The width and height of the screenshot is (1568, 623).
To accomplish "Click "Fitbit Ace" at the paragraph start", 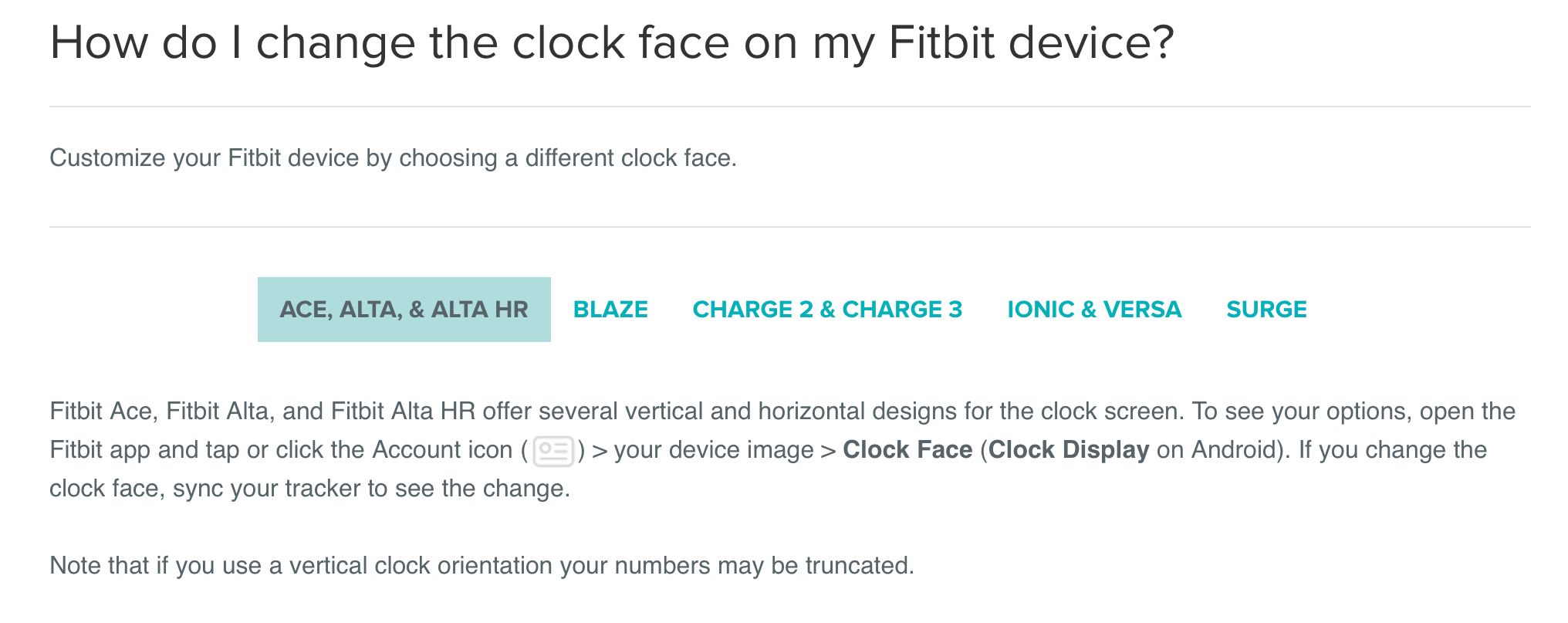I will click(101, 411).
